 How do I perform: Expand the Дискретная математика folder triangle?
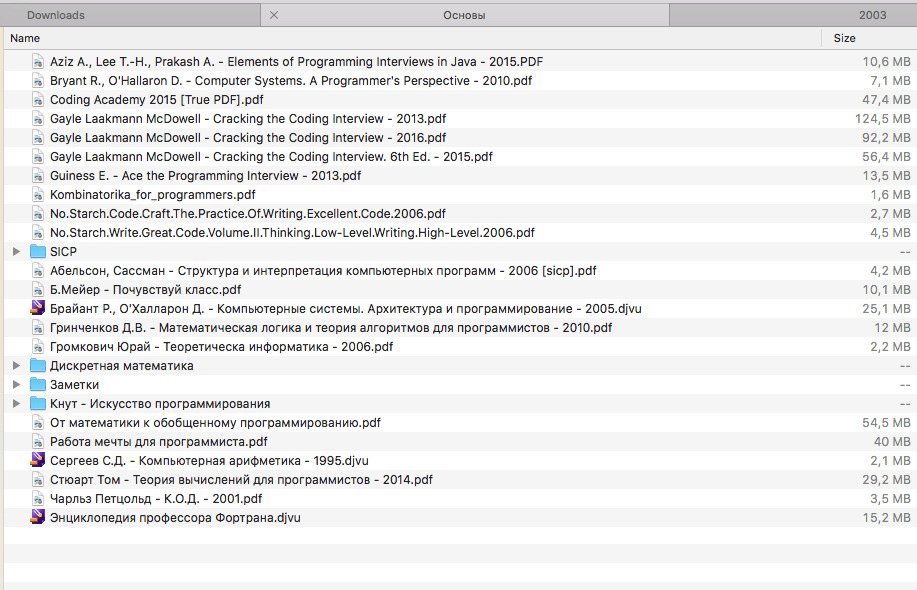pyautogui.click(x=16, y=366)
